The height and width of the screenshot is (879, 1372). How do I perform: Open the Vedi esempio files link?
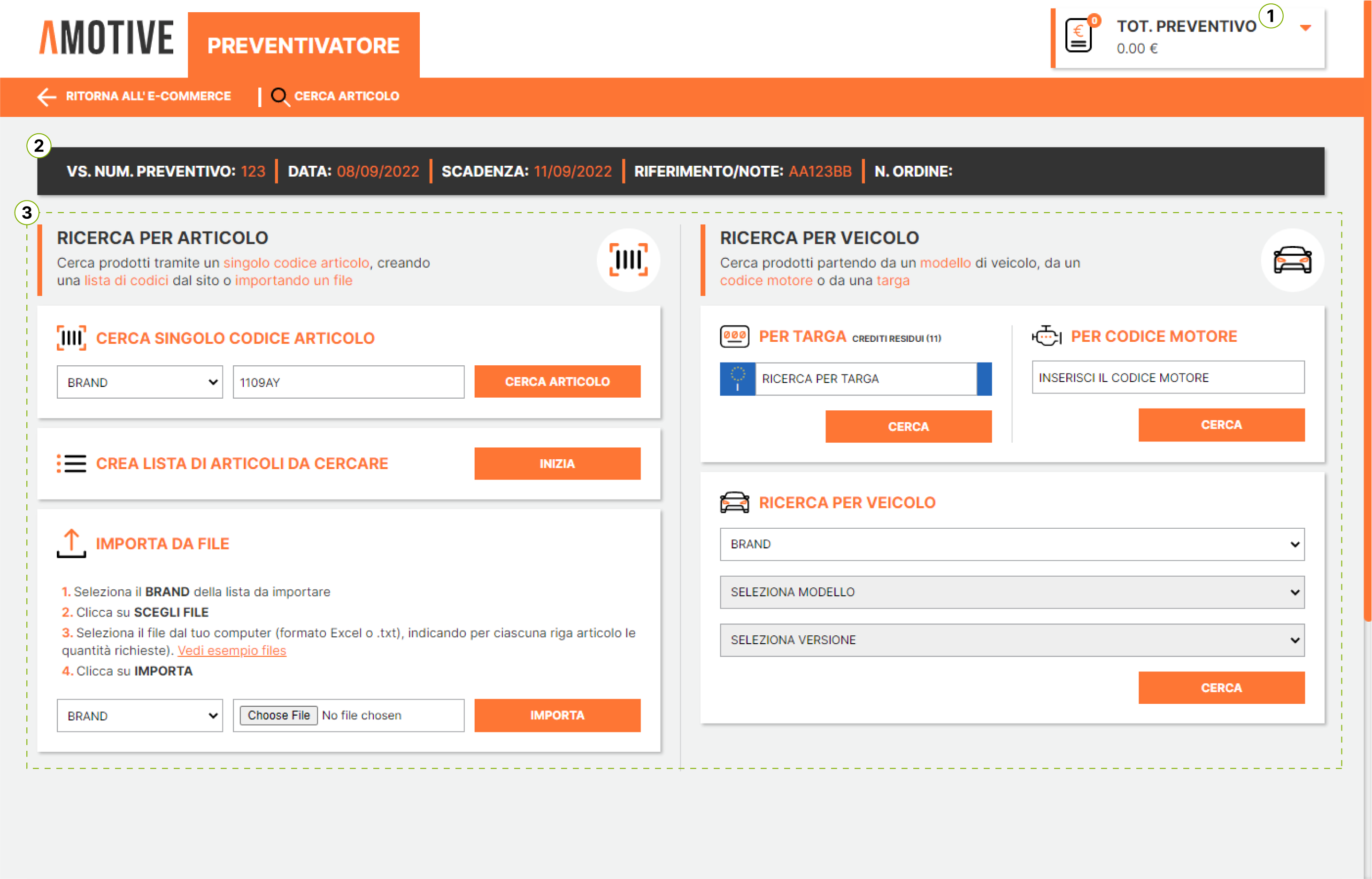click(x=231, y=650)
